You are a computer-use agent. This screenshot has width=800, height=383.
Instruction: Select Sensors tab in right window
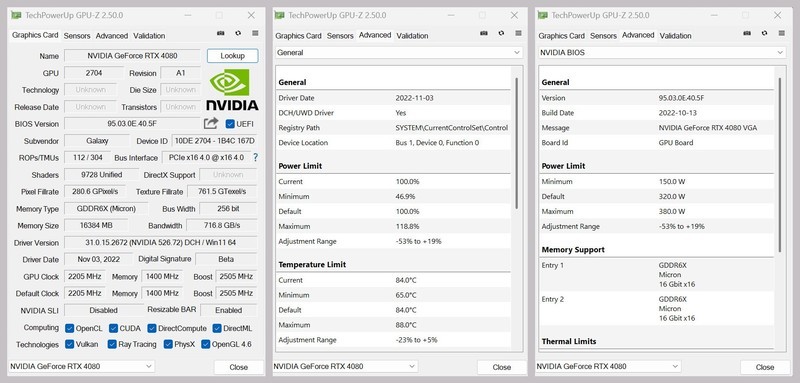pyautogui.click(x=604, y=36)
